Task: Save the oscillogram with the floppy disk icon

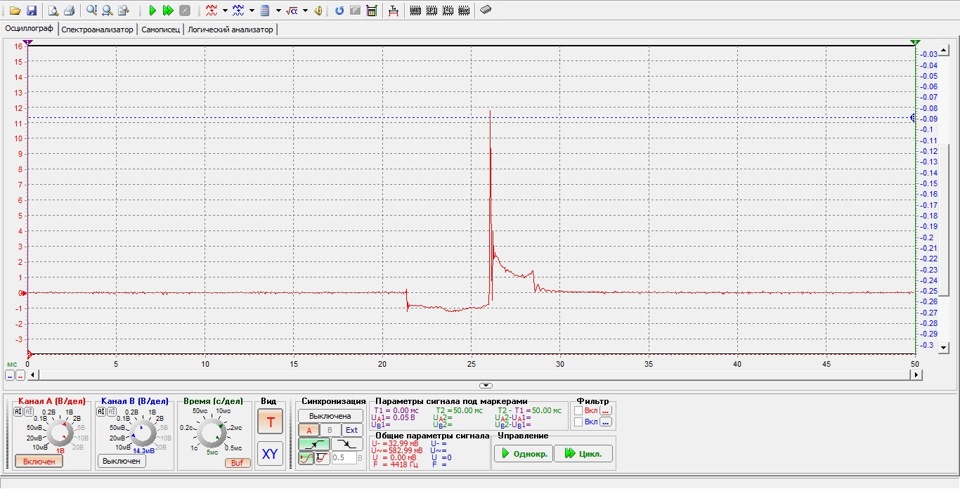Action: [x=32, y=10]
